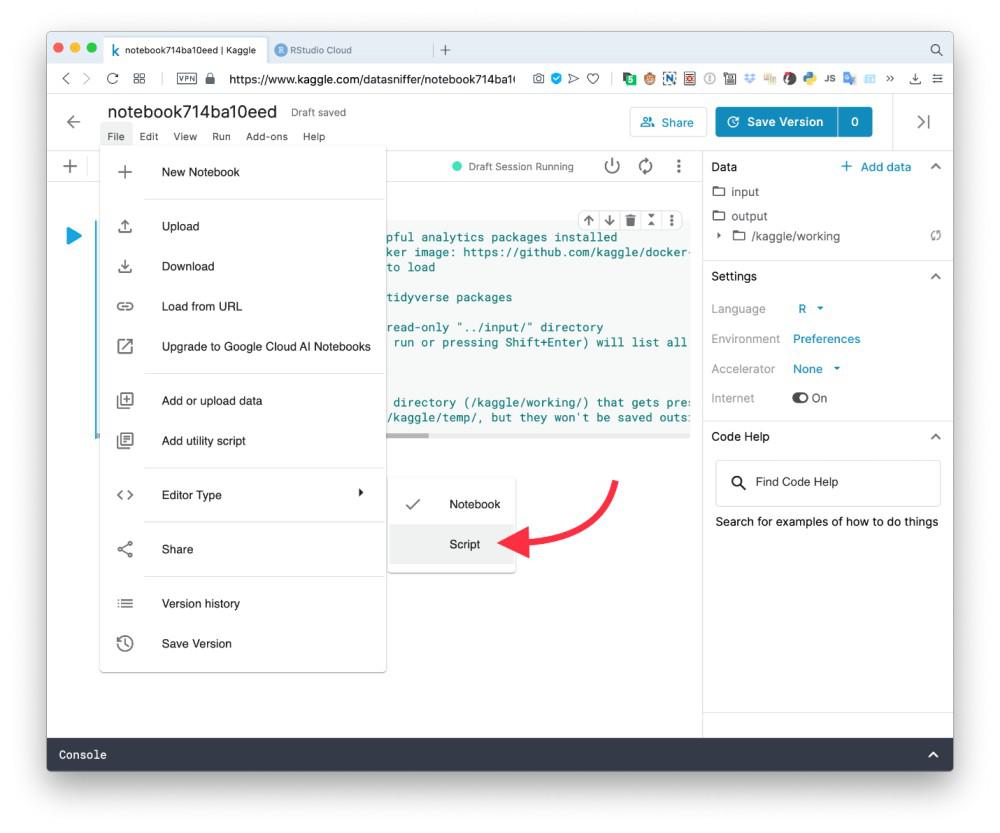
Task: Expand the Console panel
Action: pos(933,755)
